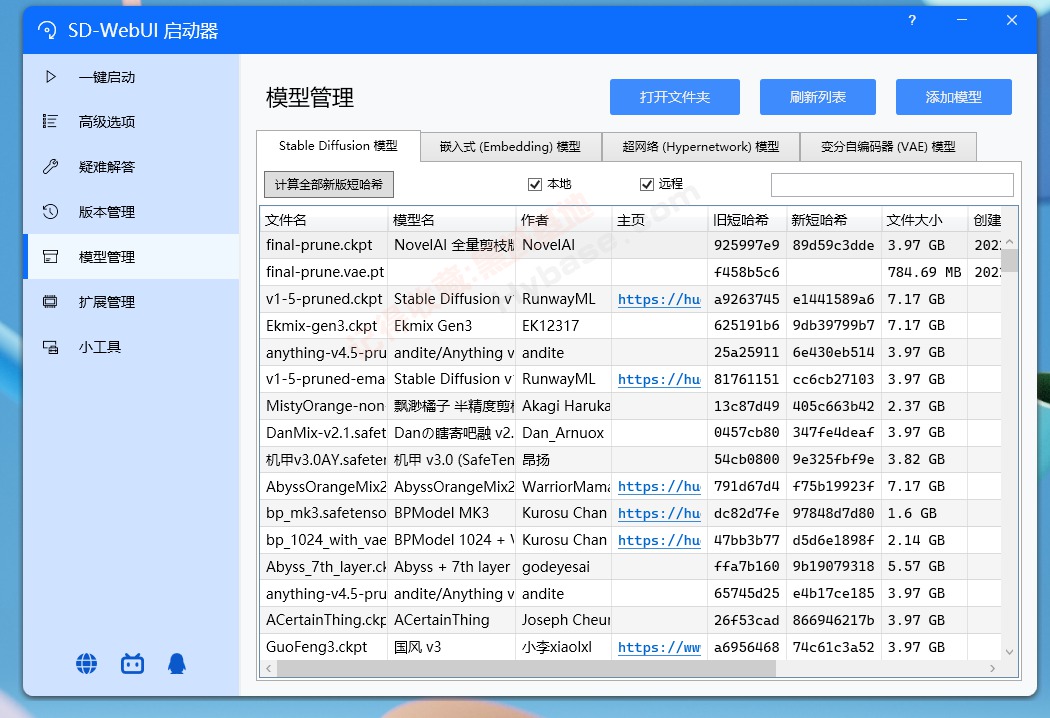Click the 扩展管理 chip icon
This screenshot has height=718, width=1050.
coord(50,301)
